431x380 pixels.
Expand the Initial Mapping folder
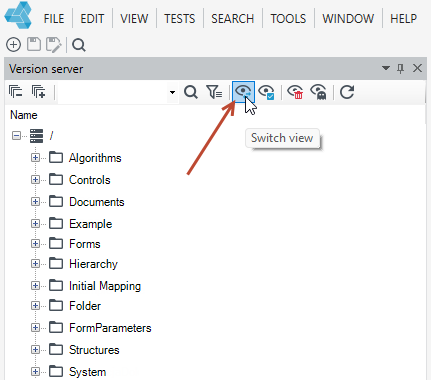[35, 286]
